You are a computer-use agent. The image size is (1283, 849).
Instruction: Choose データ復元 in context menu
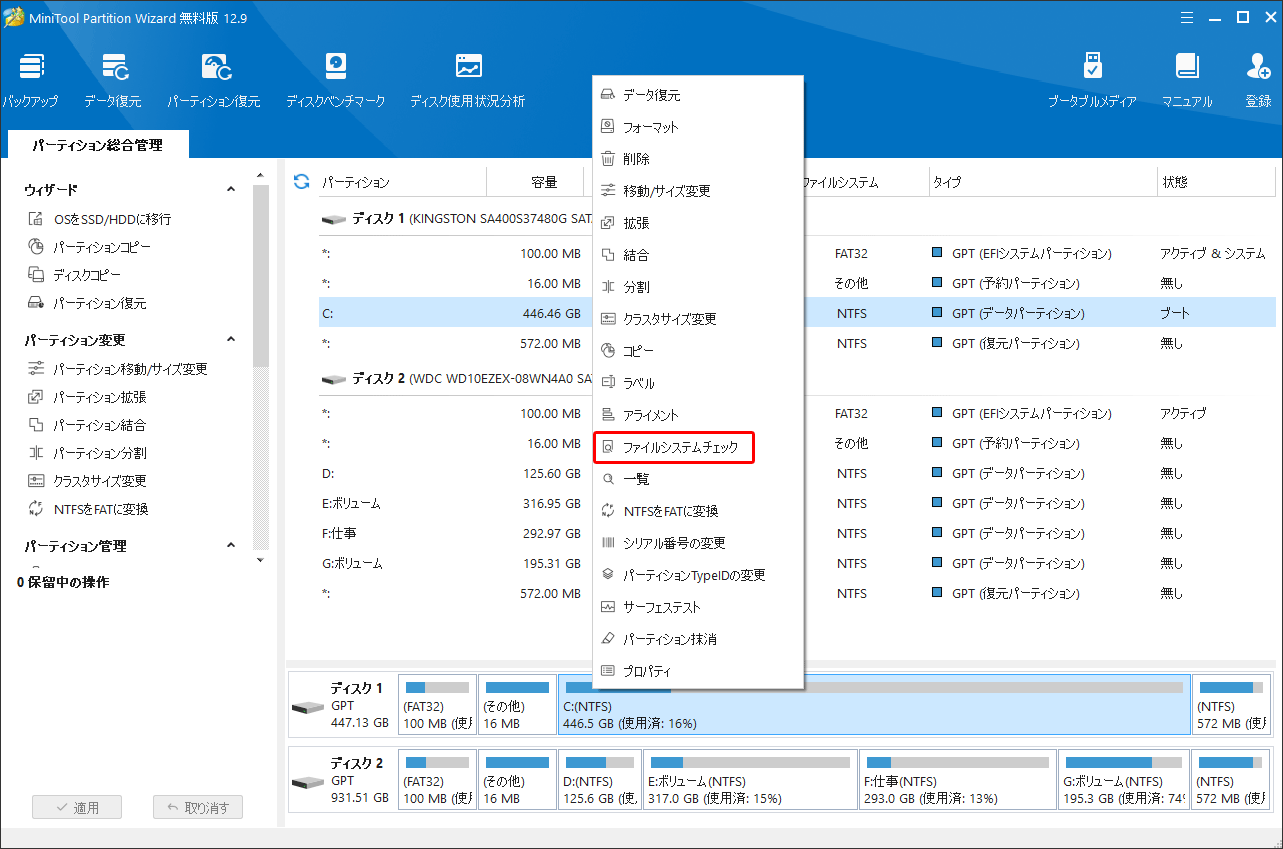698,95
